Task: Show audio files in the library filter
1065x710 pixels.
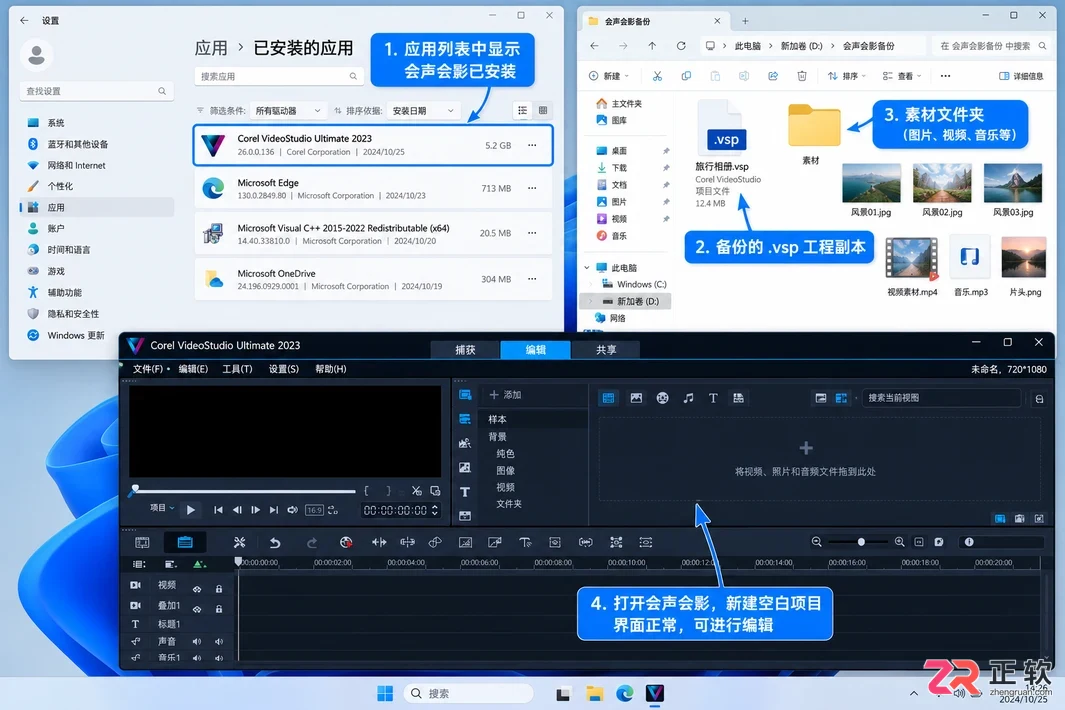Action: tap(688, 398)
